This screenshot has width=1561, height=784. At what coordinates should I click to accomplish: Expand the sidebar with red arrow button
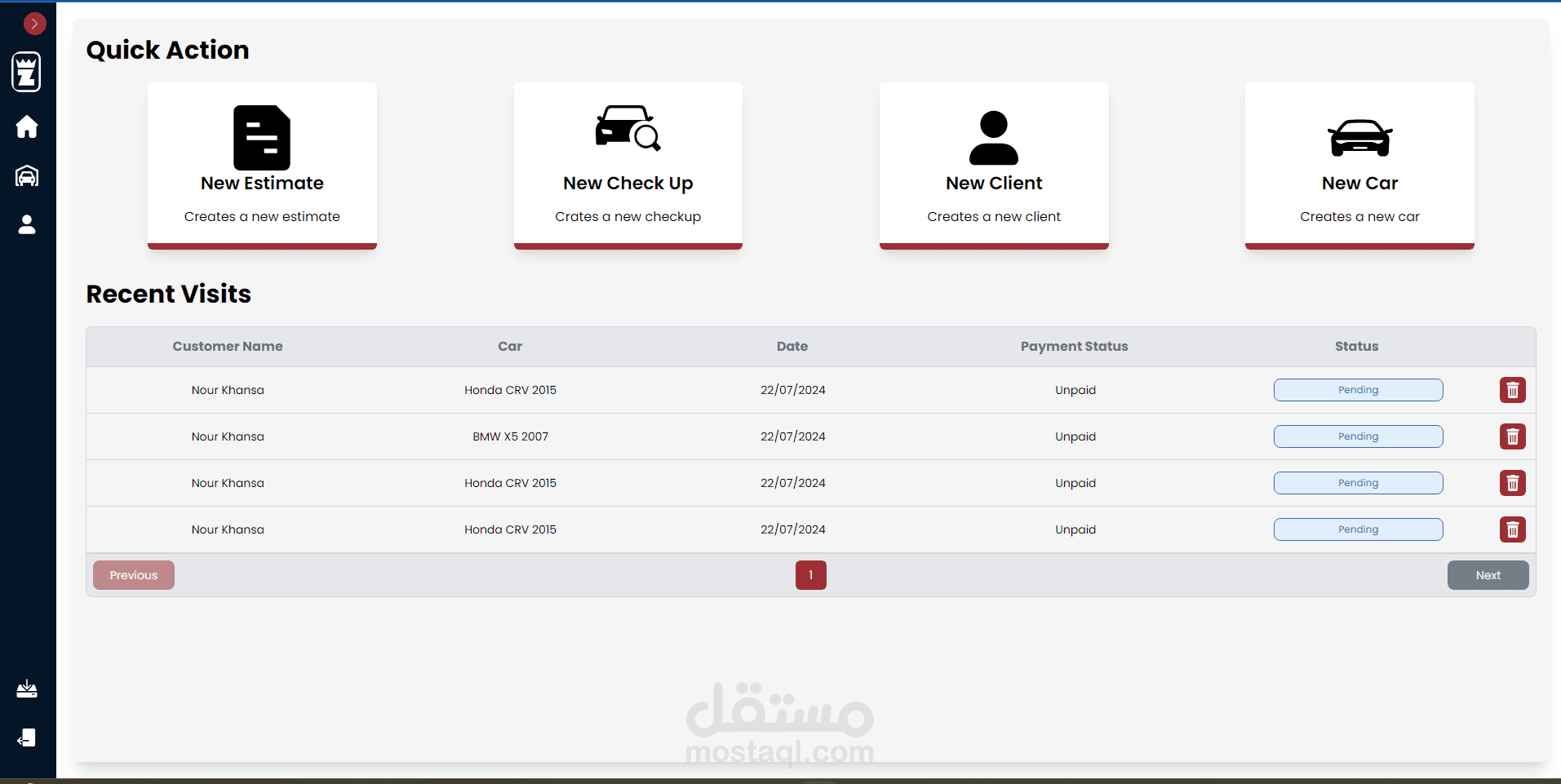(34, 24)
